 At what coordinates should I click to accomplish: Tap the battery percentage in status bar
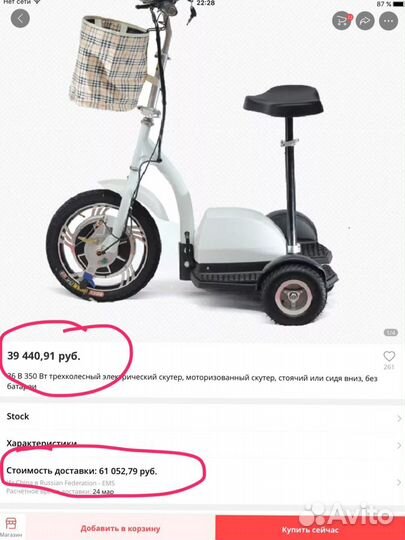[x=384, y=4]
